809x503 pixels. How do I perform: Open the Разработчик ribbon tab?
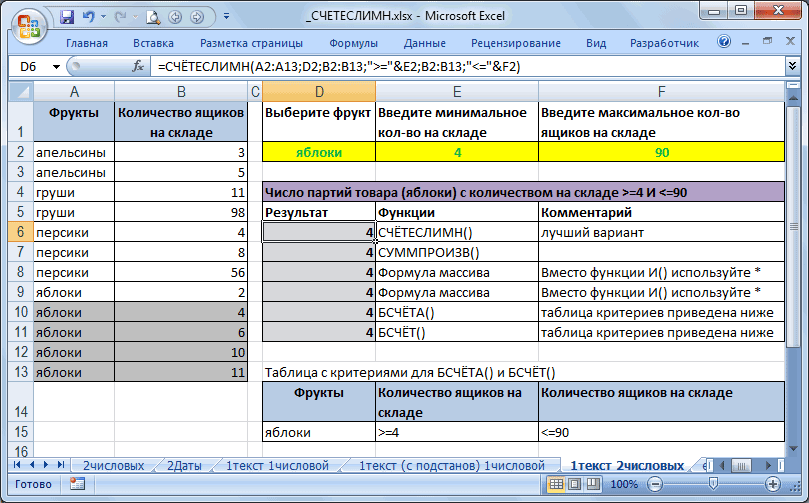664,43
